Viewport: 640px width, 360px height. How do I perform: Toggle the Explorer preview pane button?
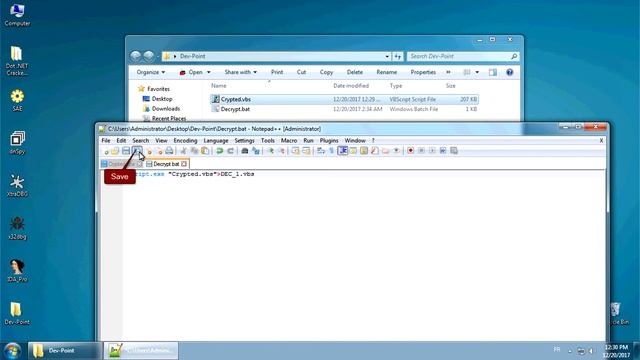[493, 72]
